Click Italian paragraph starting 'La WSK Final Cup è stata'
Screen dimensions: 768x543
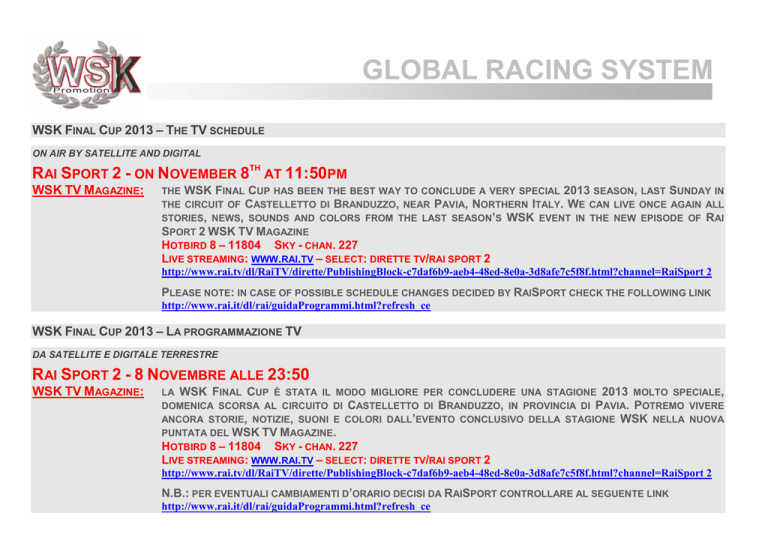pyautogui.click(x=443, y=412)
